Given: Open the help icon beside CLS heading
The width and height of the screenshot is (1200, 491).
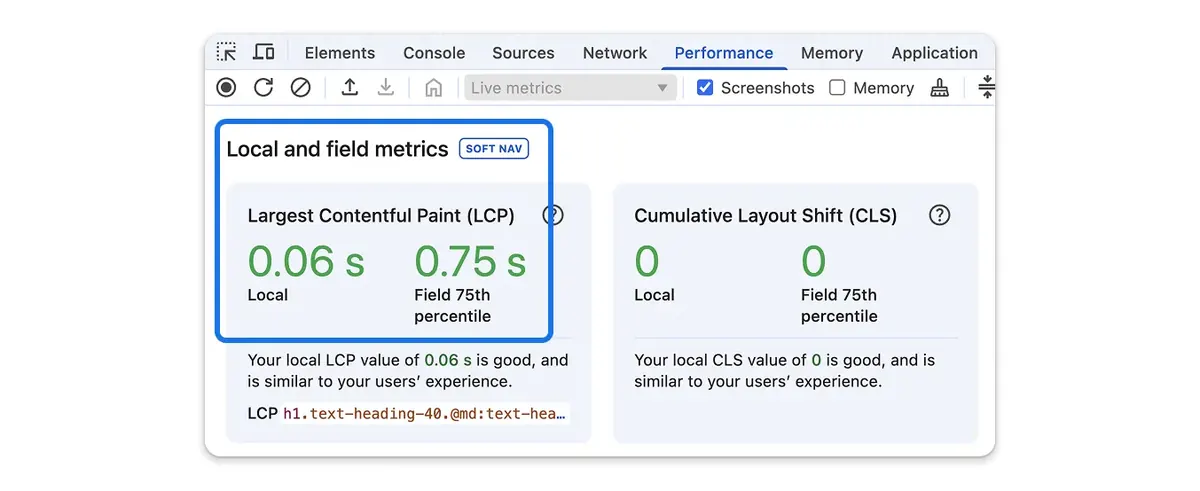Looking at the screenshot, I should [939, 215].
